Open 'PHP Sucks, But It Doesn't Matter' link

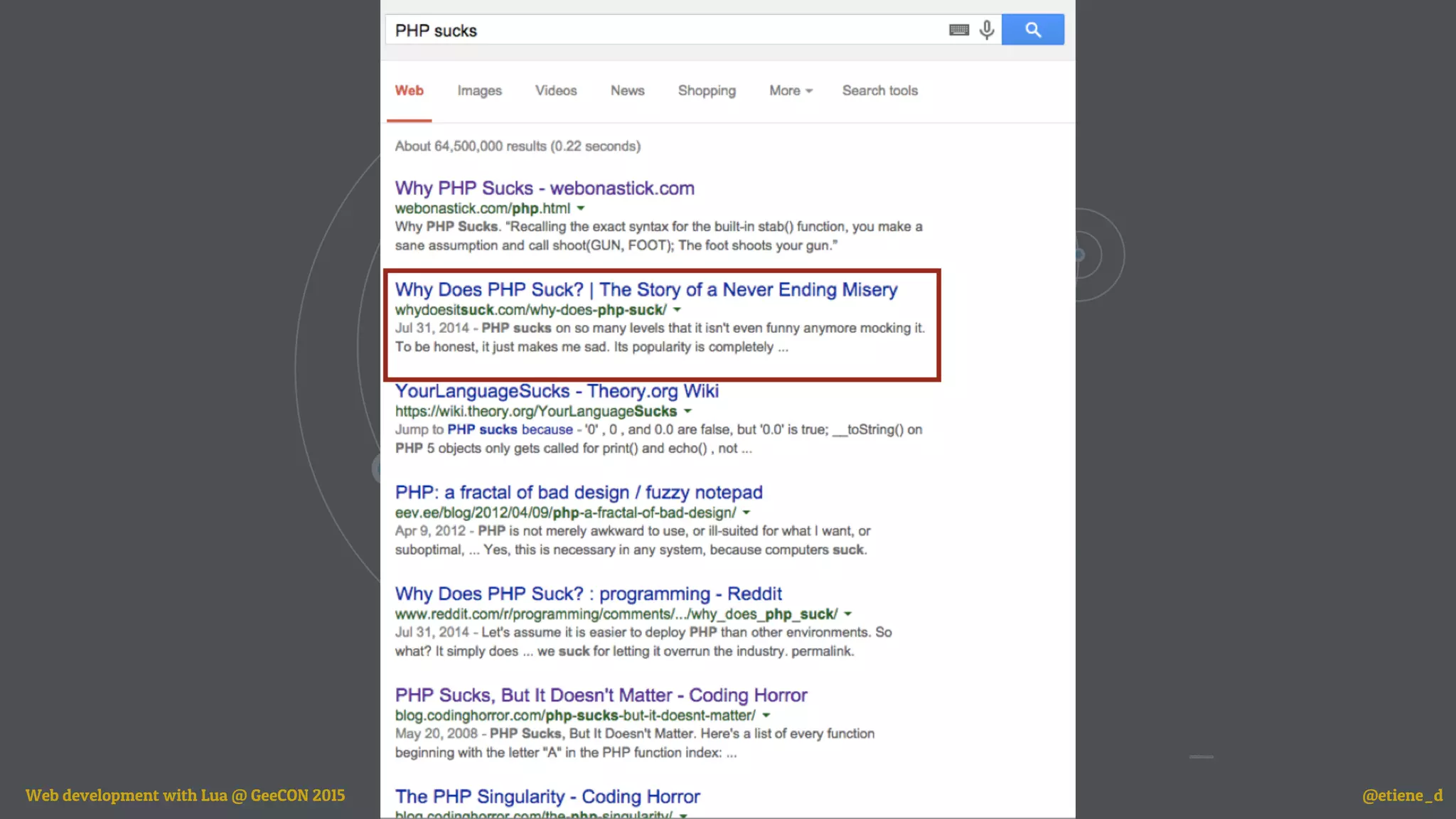[601, 695]
